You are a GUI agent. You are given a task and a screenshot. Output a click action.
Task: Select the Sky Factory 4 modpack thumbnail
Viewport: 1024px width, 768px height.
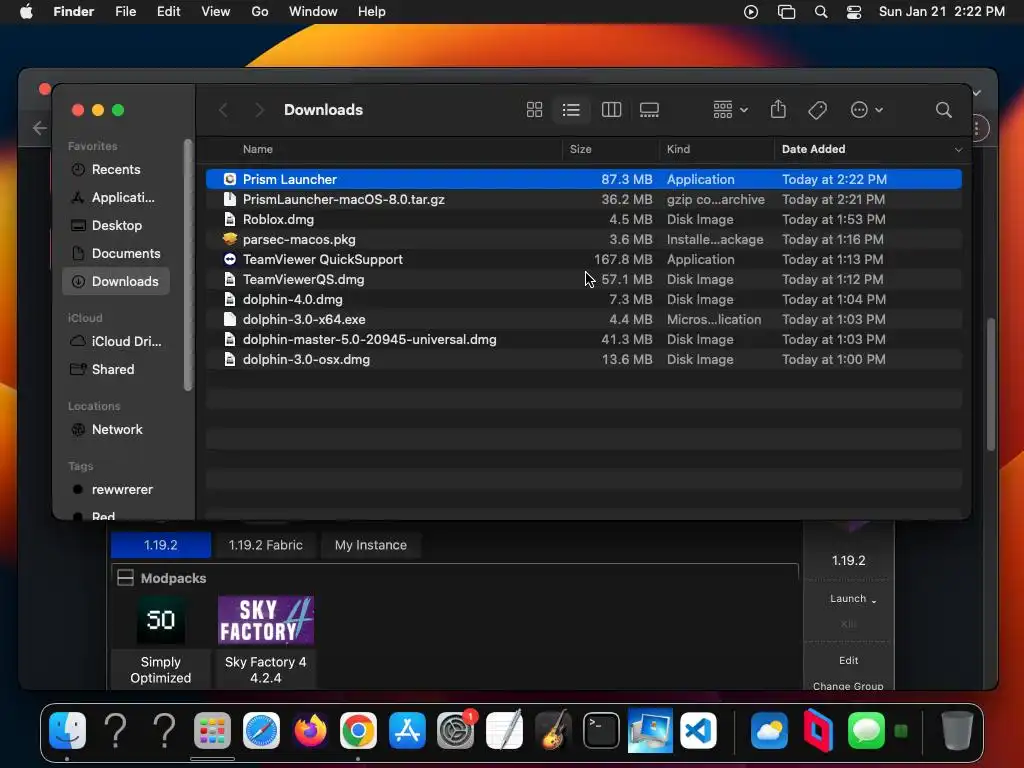[x=266, y=620]
